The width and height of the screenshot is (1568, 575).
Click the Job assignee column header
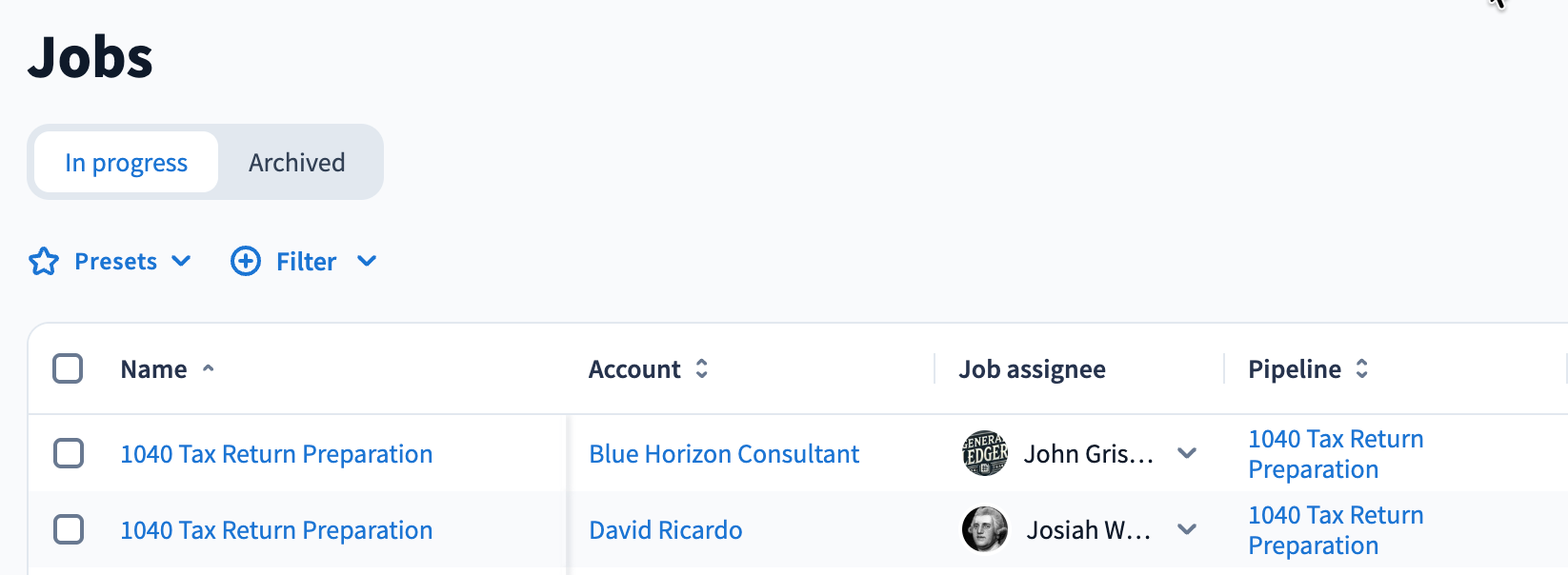coord(1032,369)
